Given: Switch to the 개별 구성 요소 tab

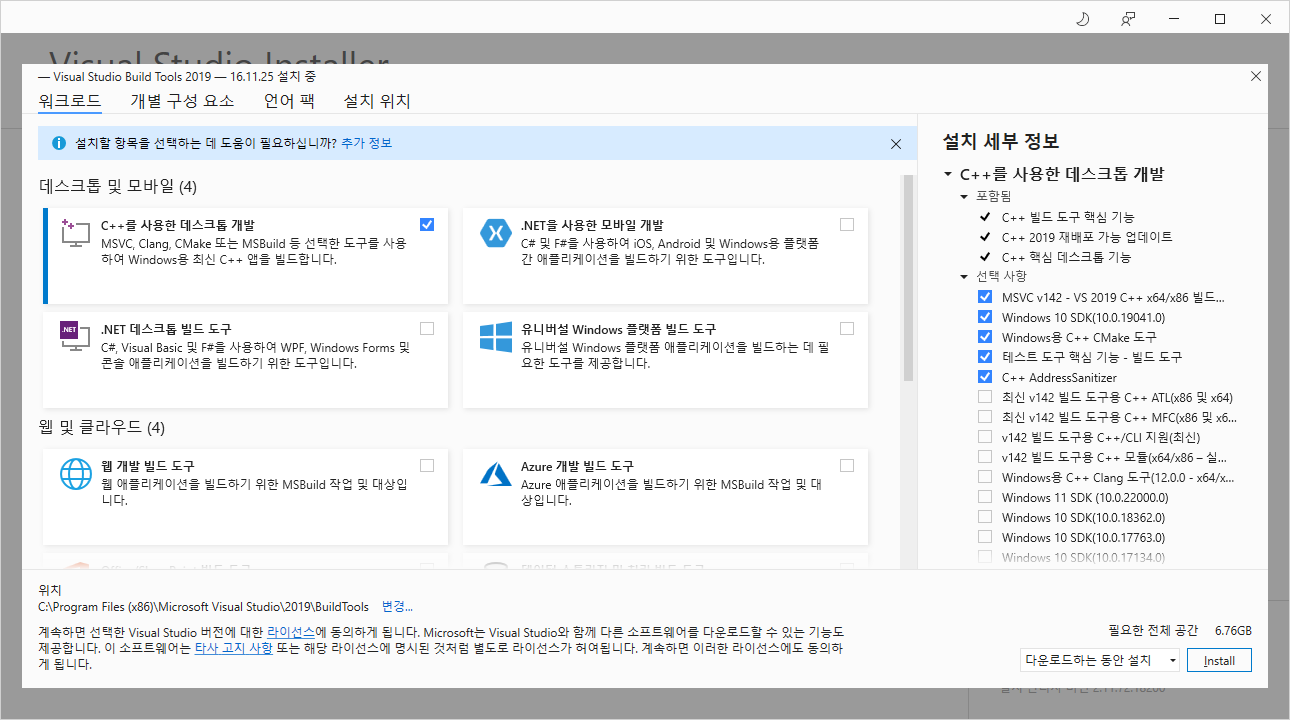Looking at the screenshot, I should point(182,101).
